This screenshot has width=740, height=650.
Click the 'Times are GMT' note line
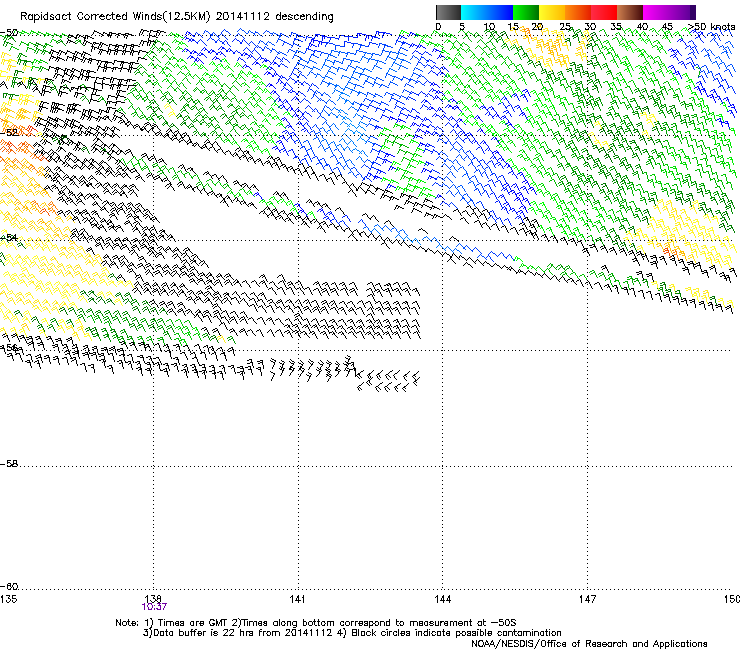coord(316,623)
